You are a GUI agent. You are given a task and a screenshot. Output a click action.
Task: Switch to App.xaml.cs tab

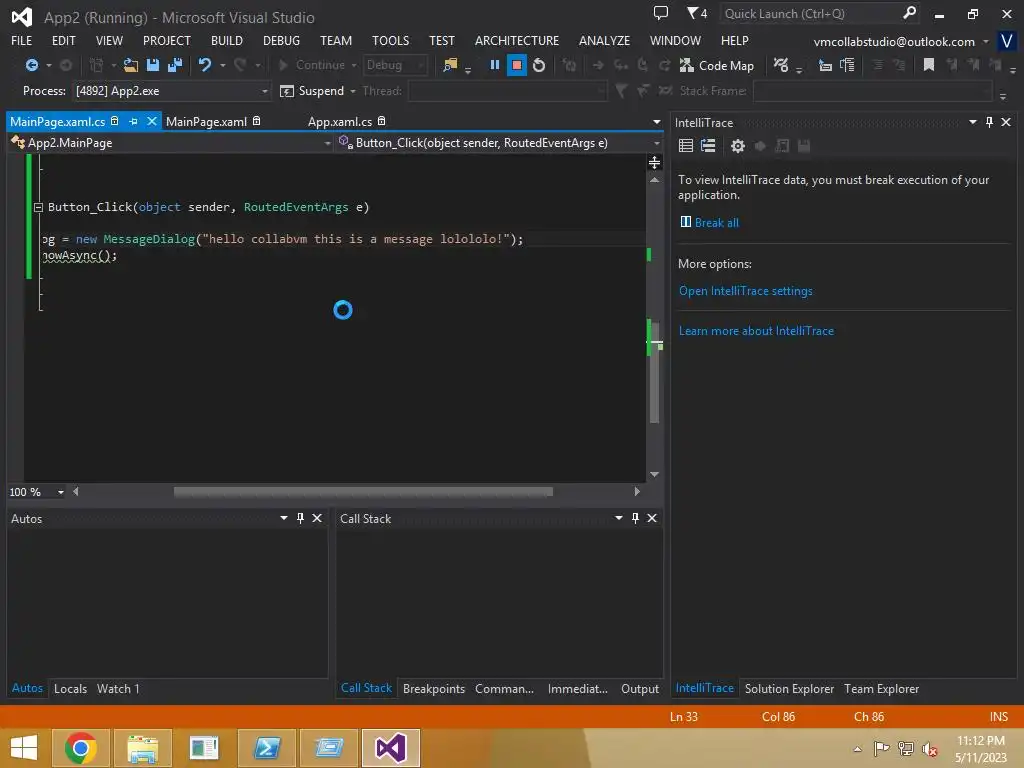pyautogui.click(x=340, y=121)
